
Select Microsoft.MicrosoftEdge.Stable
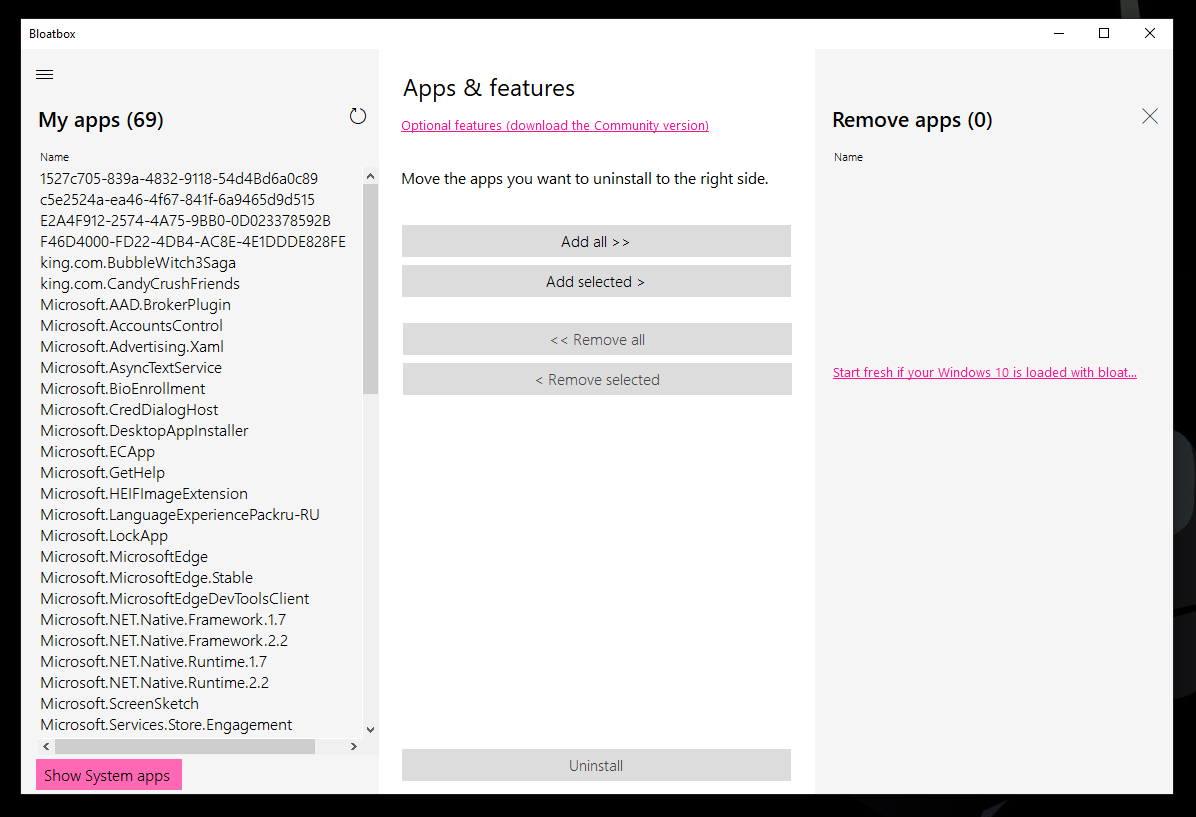tap(146, 577)
